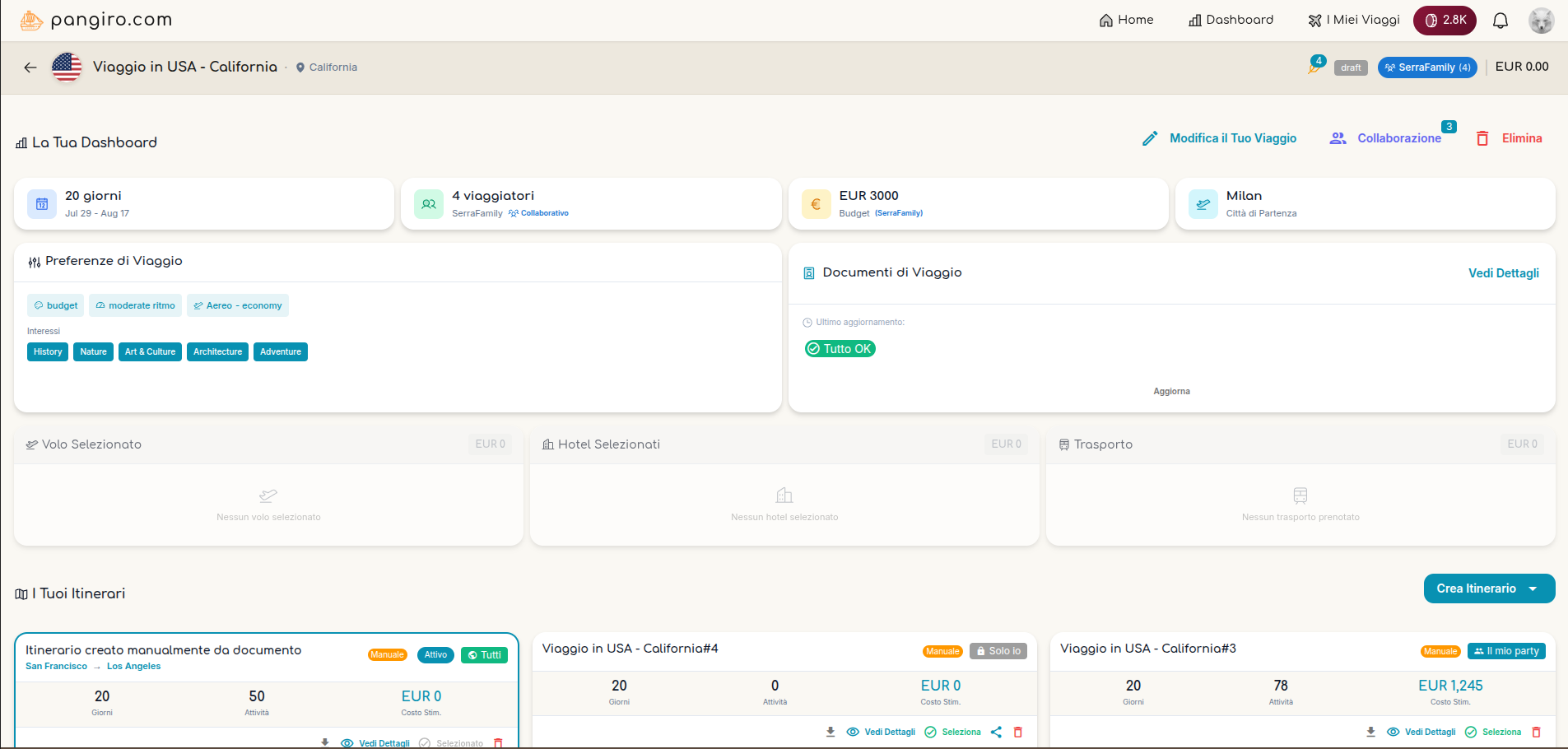1568x749 pixels.
Task: Click the back arrow next to the trip title
Action: point(30,67)
